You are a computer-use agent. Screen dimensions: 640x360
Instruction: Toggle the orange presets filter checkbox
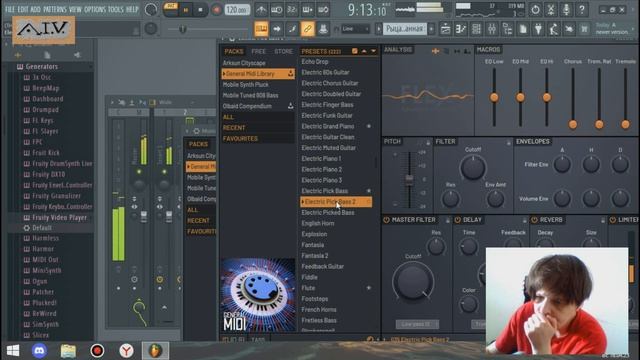(x=354, y=51)
